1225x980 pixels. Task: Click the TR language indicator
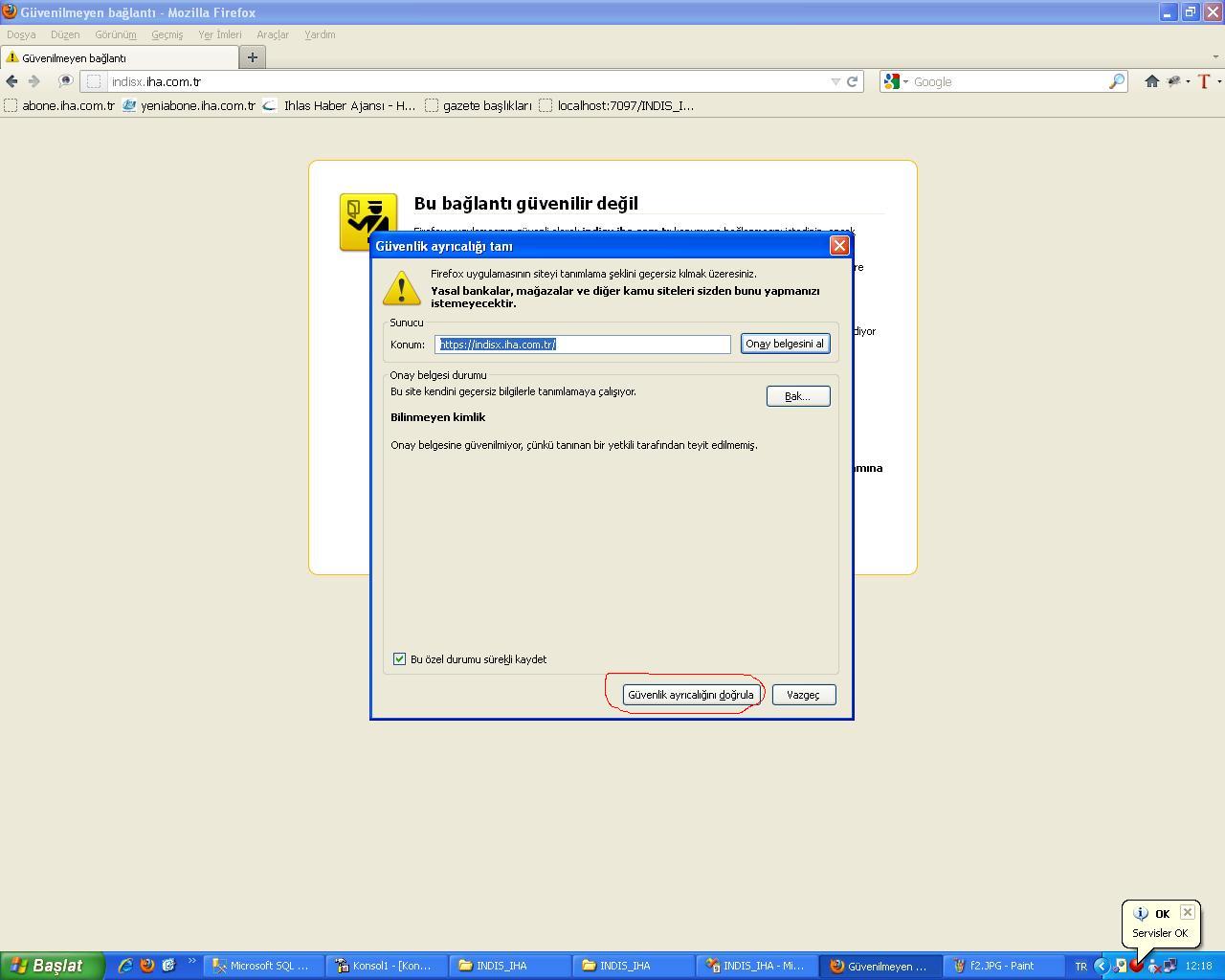click(x=1080, y=967)
